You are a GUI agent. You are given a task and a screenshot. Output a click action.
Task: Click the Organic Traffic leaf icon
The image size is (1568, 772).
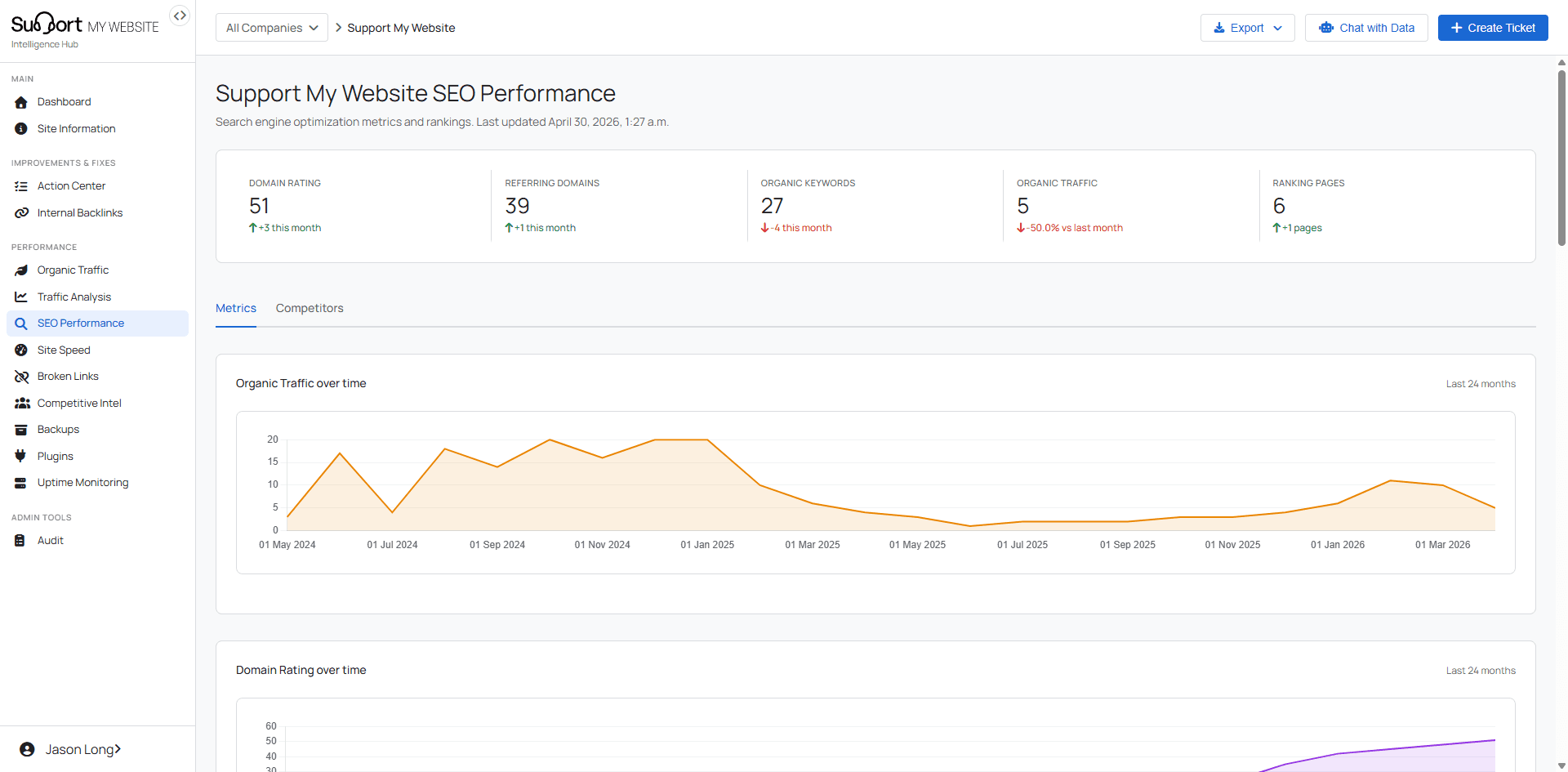click(x=21, y=270)
